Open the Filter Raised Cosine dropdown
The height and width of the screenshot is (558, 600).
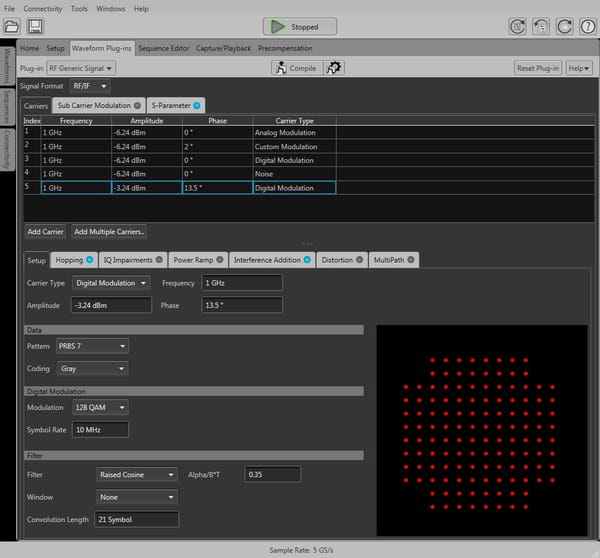pyautogui.click(x=137, y=474)
